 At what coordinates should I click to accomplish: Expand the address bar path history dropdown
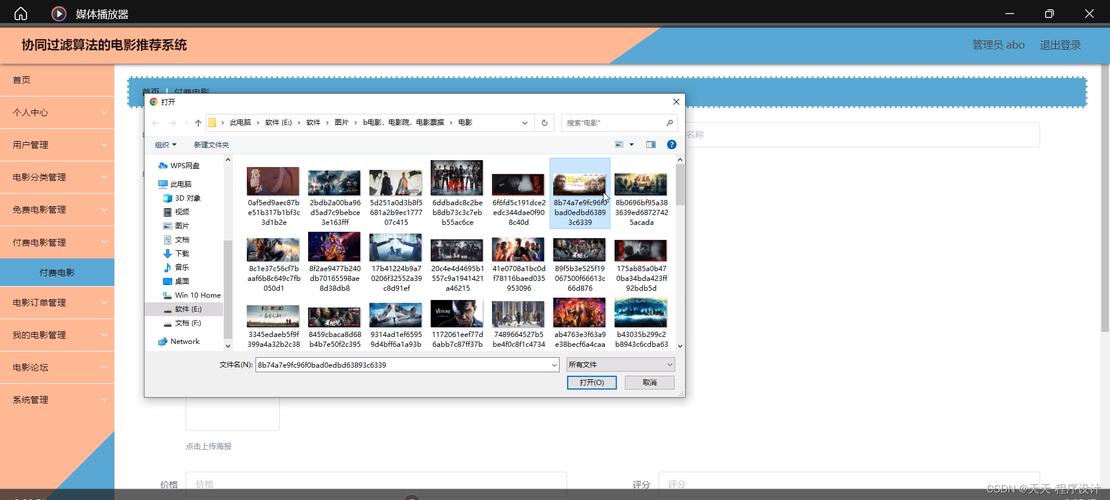525,123
